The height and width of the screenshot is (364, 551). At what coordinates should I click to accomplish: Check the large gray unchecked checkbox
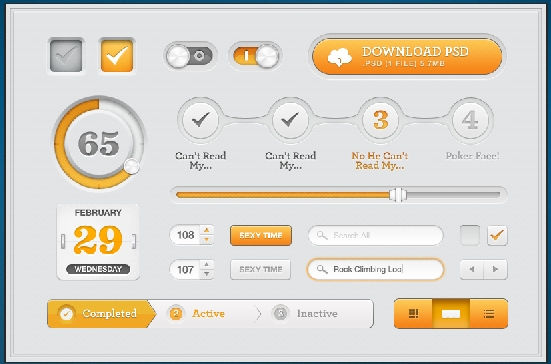[x=66, y=56]
